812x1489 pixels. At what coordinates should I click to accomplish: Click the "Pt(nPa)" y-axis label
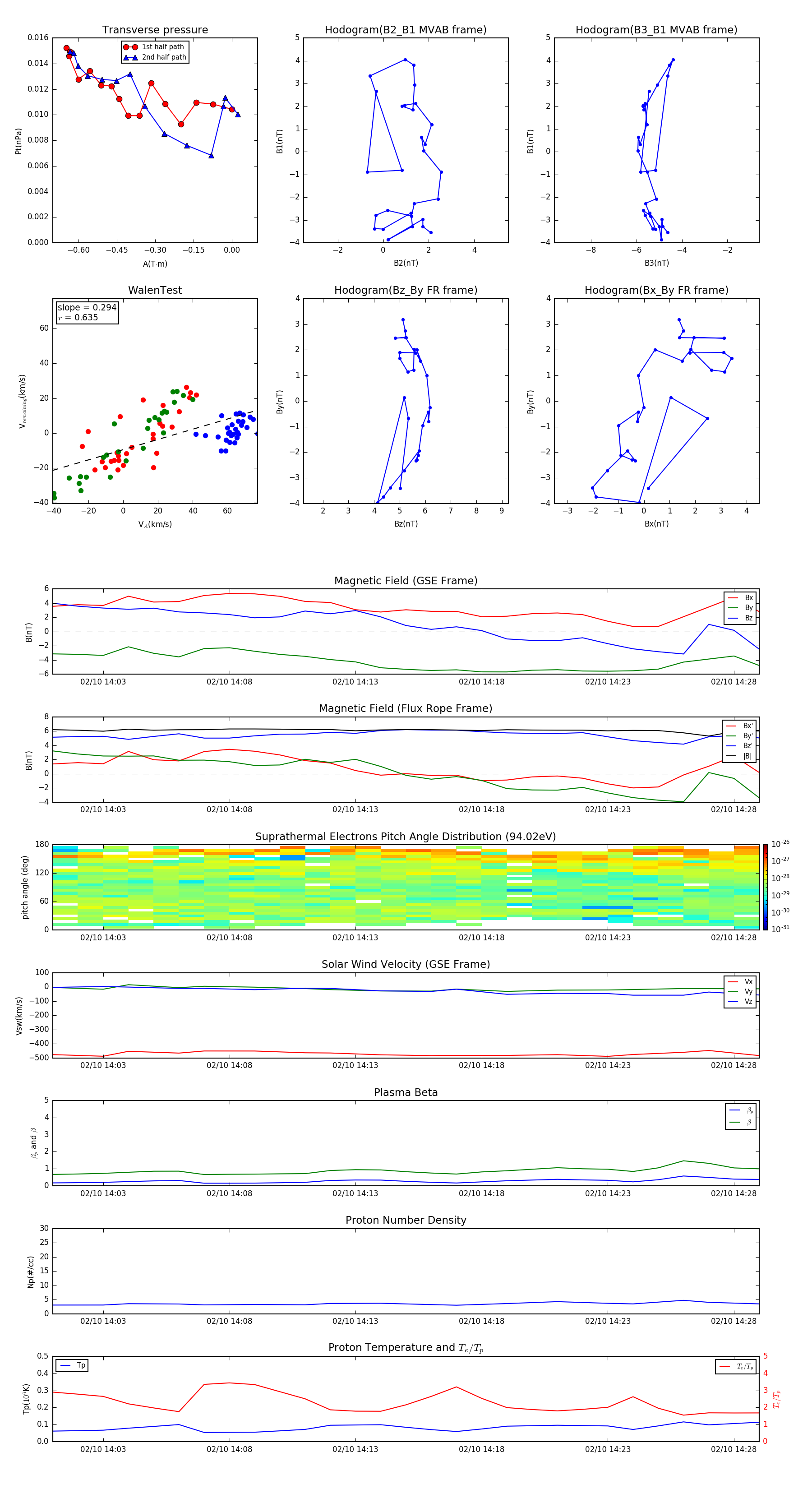(x=18, y=141)
